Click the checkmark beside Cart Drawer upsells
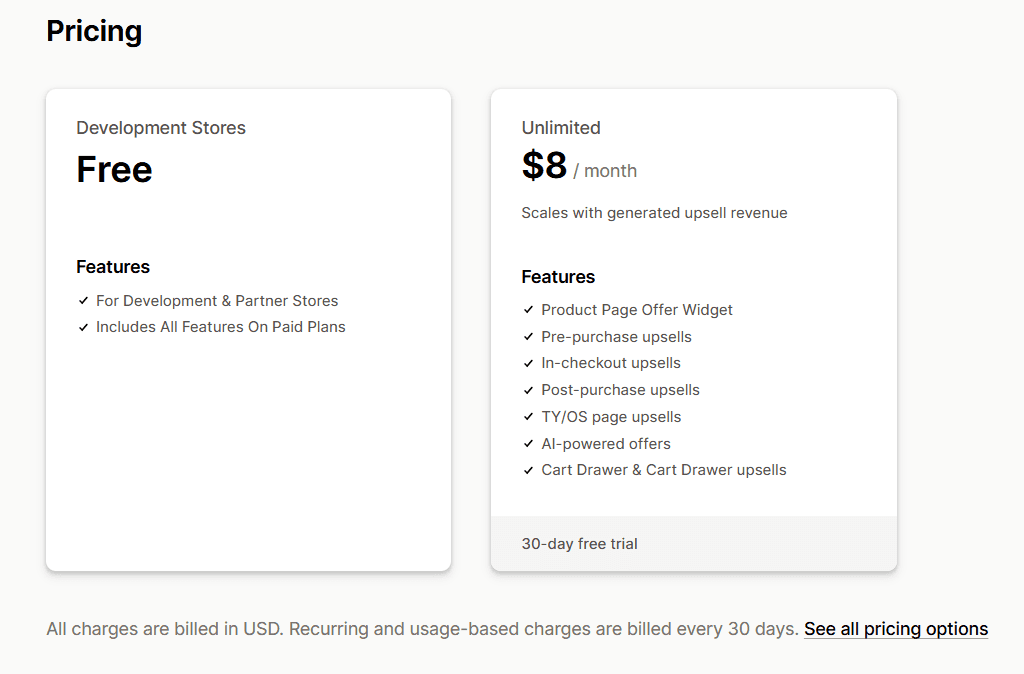This screenshot has height=674, width=1024. coord(528,470)
